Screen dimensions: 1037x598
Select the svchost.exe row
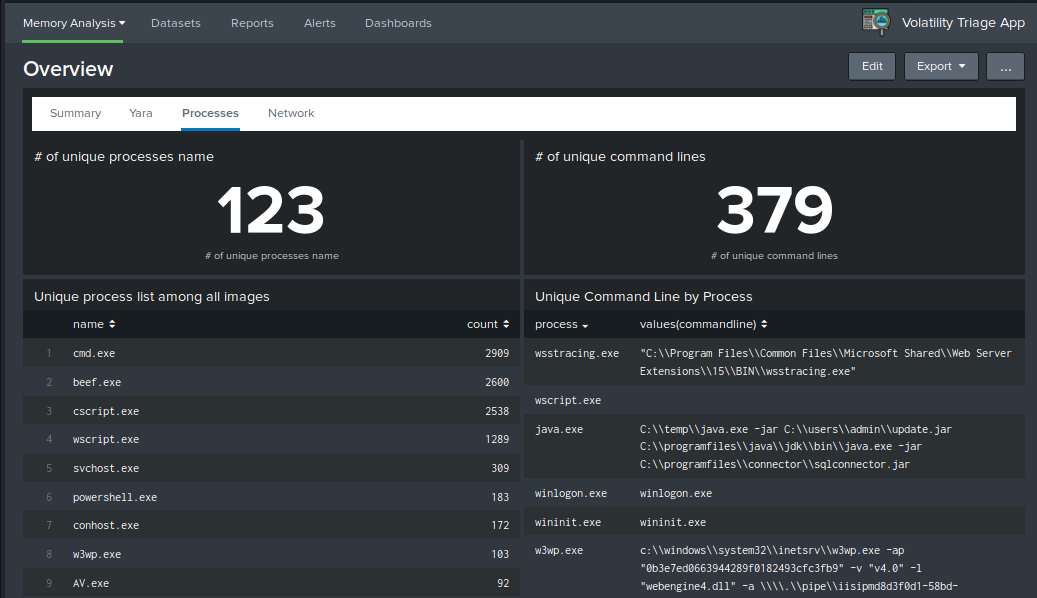271,468
